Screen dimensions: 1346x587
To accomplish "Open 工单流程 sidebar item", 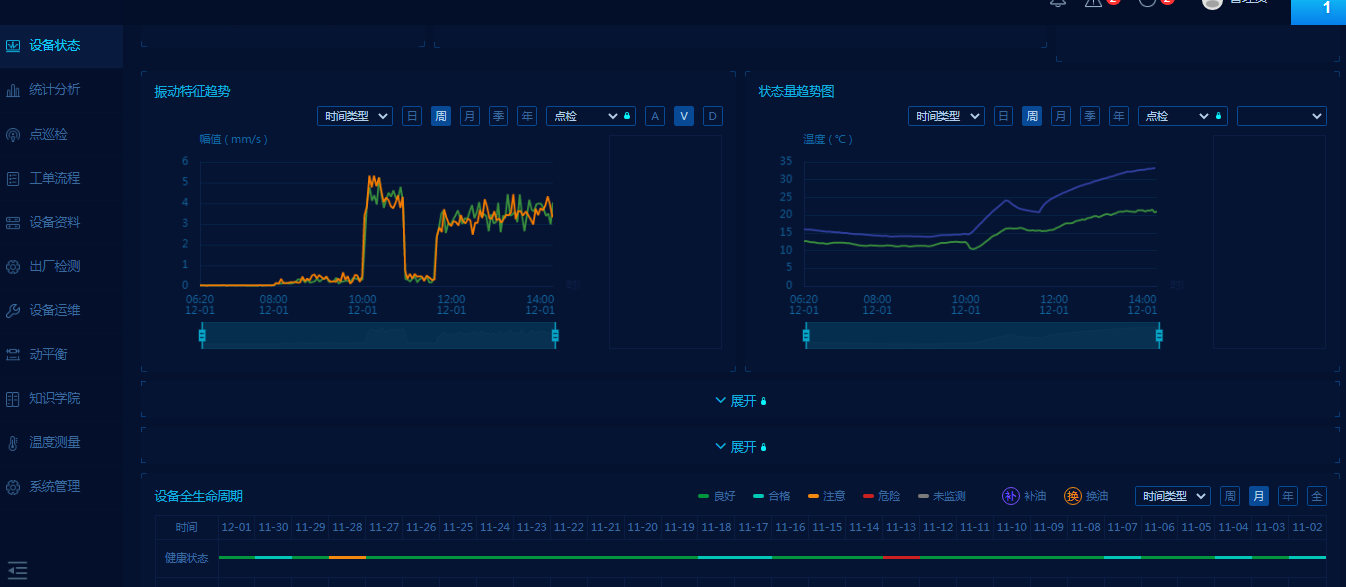I will [54, 178].
